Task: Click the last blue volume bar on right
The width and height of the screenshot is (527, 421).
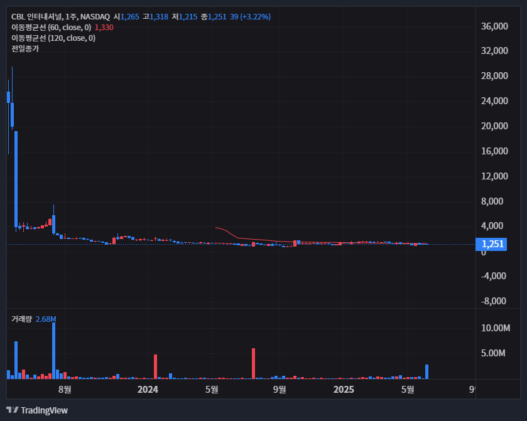Action: [427, 372]
